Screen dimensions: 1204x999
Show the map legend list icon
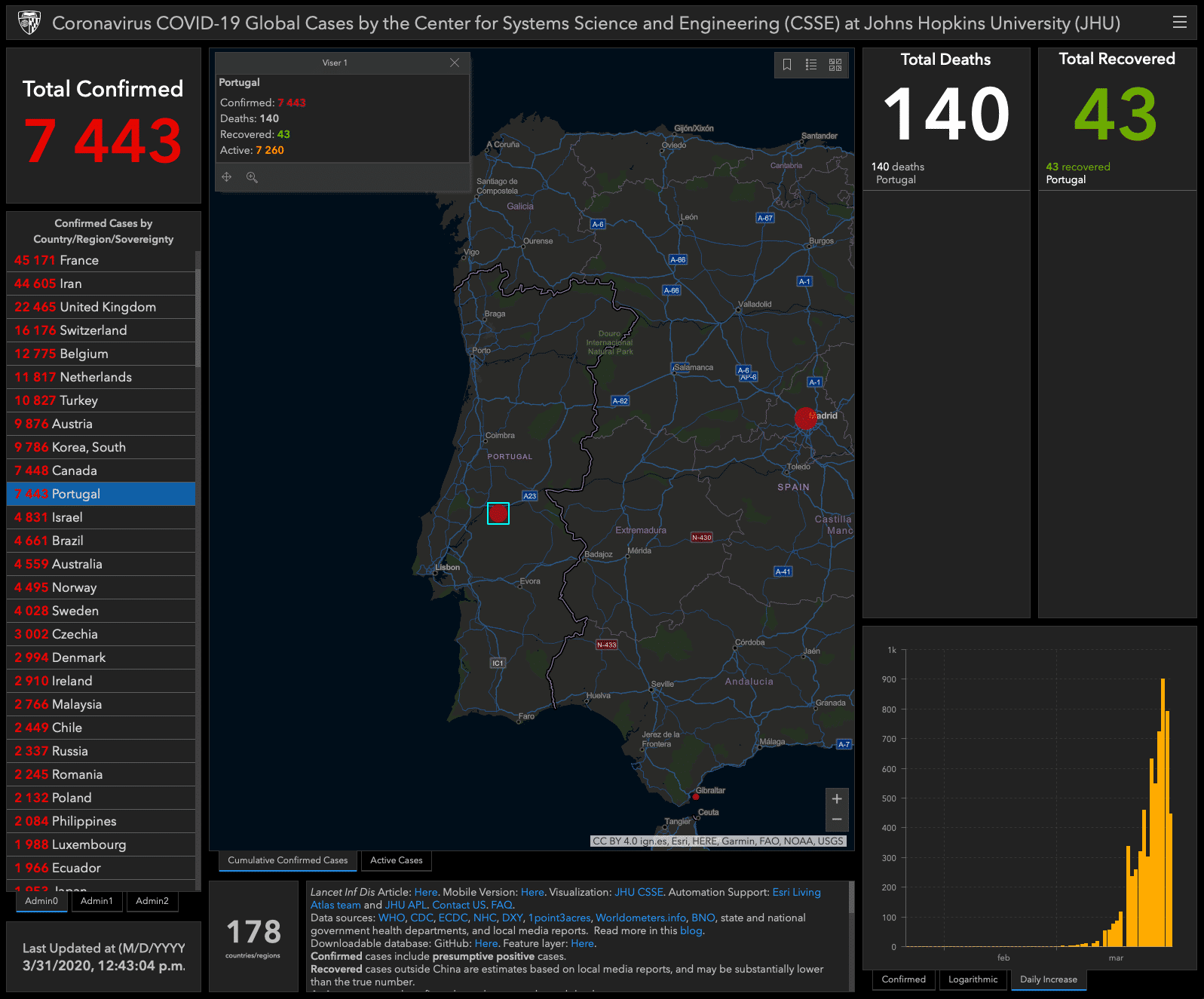coord(811,65)
